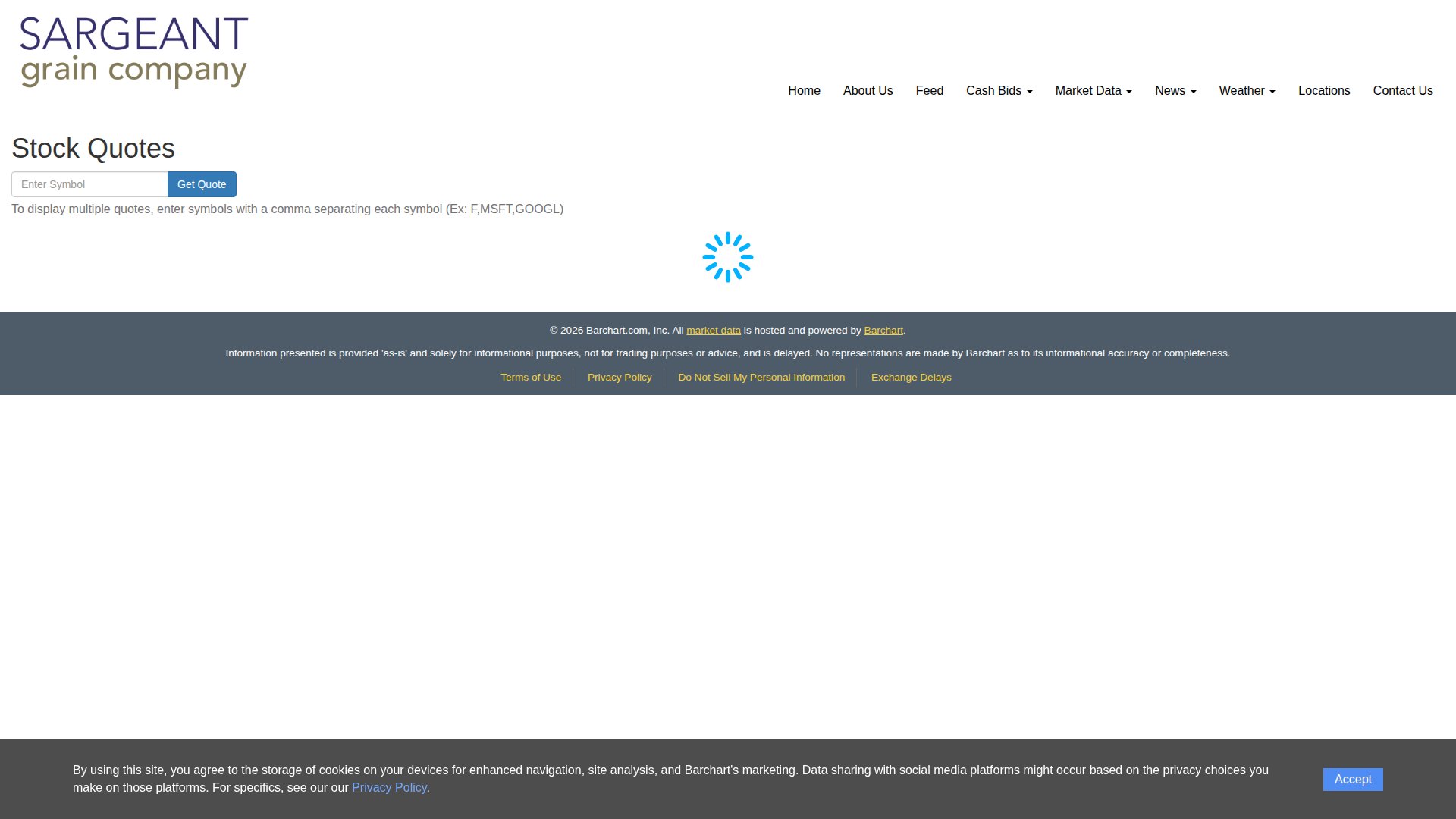Focus the Enter Symbol input field
The height and width of the screenshot is (819, 1456).
point(89,184)
